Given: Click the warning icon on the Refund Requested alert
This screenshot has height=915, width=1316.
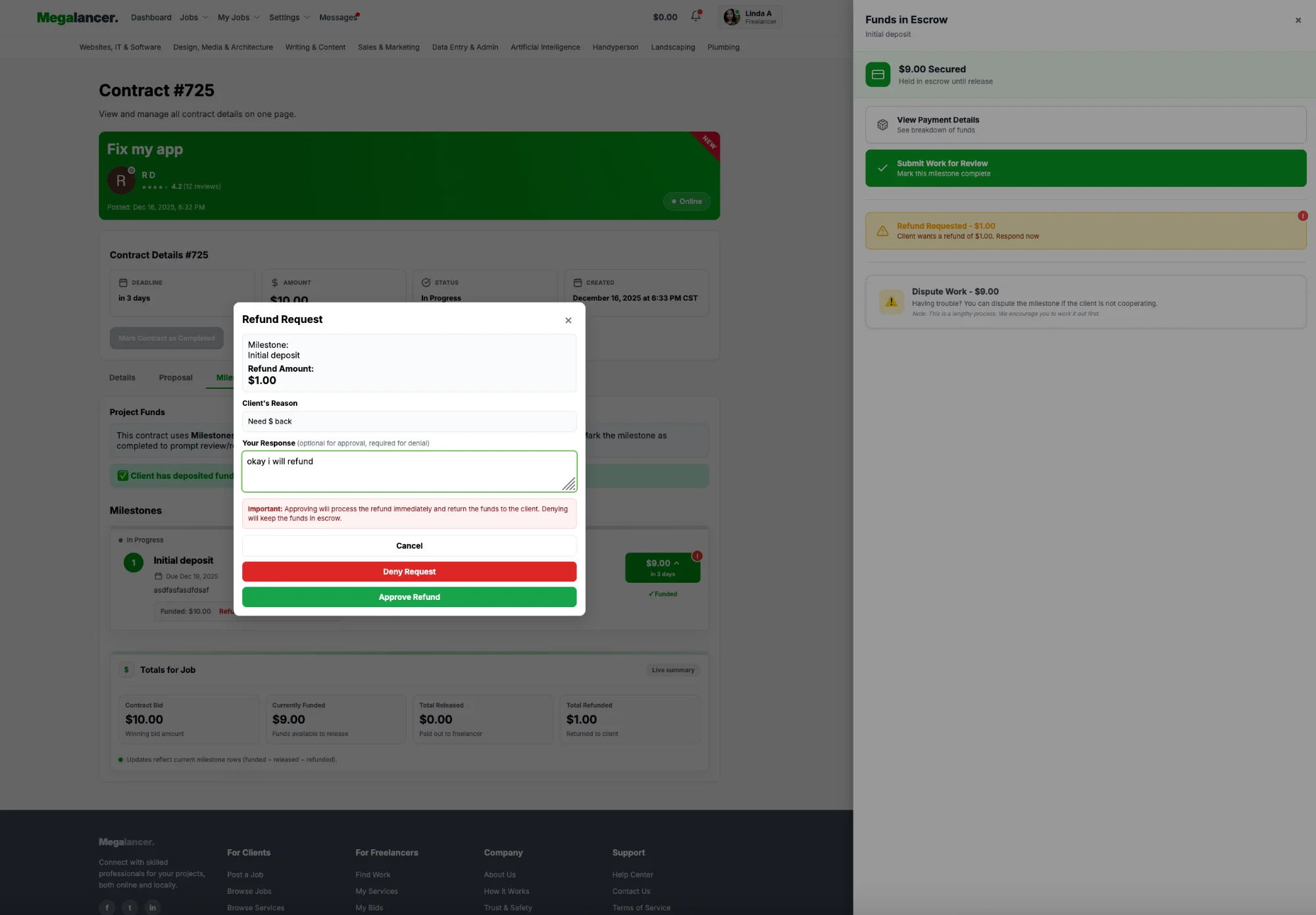Looking at the screenshot, I should tap(882, 231).
